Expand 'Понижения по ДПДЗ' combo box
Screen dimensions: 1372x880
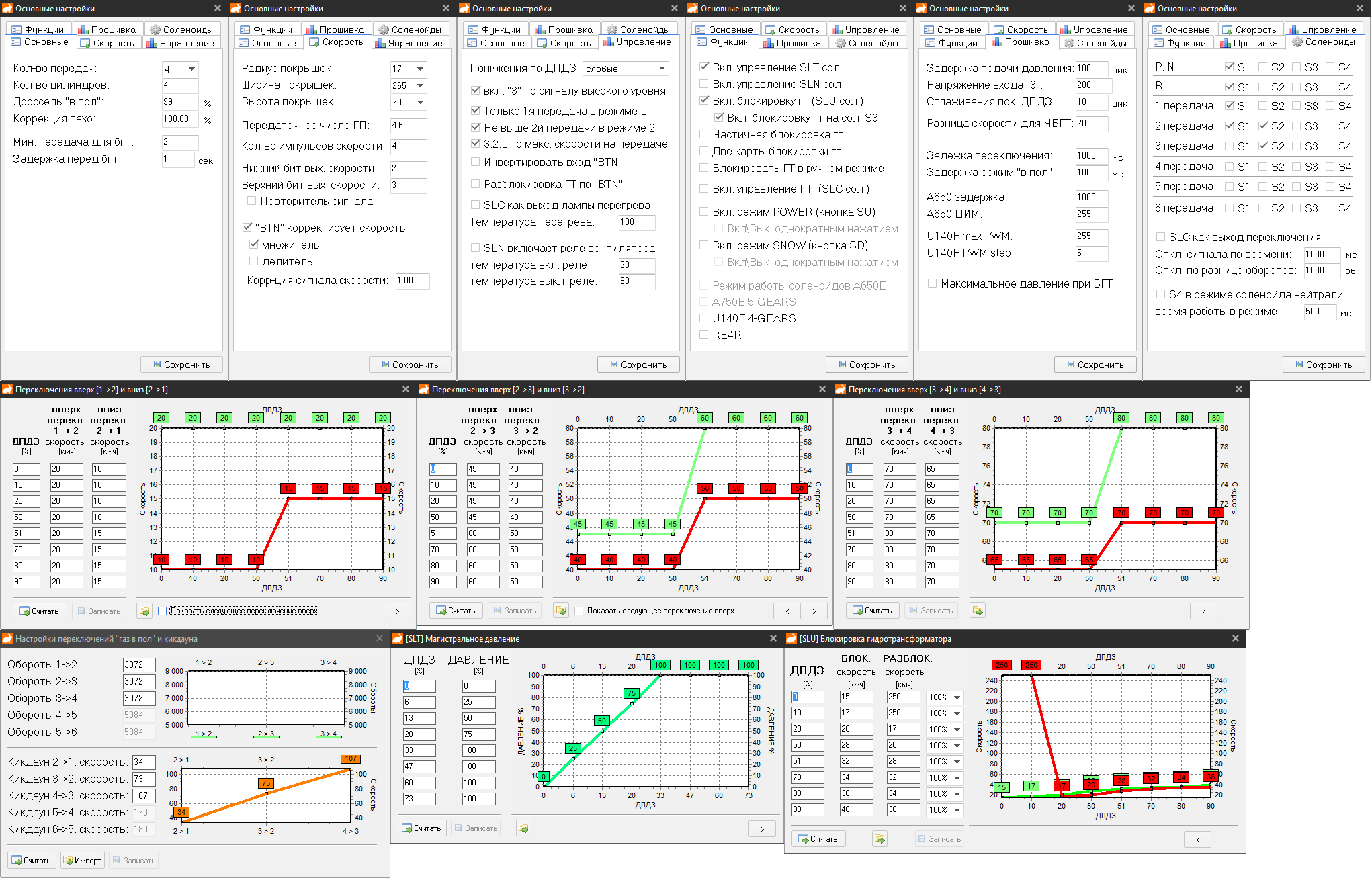[662, 69]
